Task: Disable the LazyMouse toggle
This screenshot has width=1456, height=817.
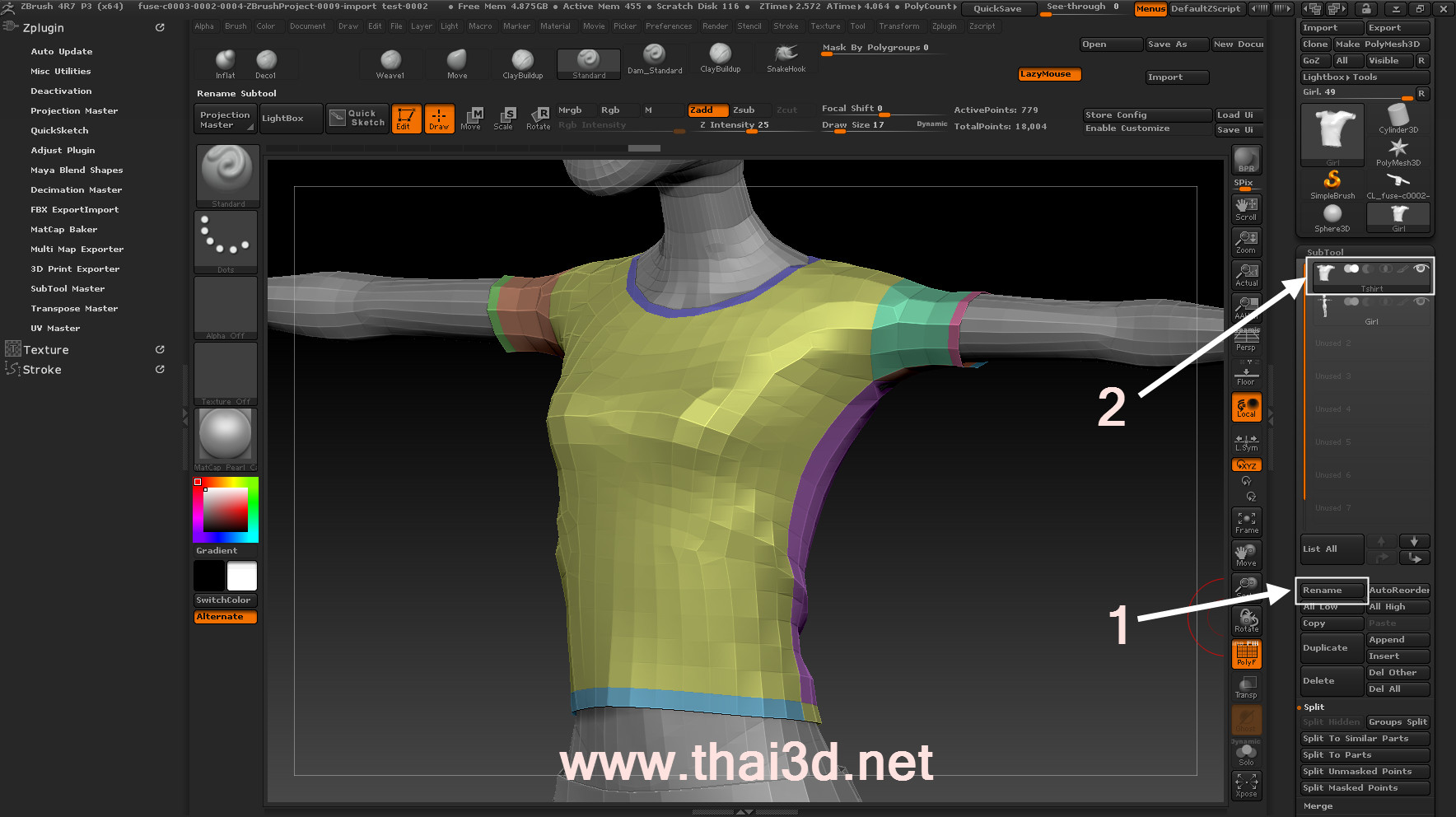Action: tap(1049, 74)
